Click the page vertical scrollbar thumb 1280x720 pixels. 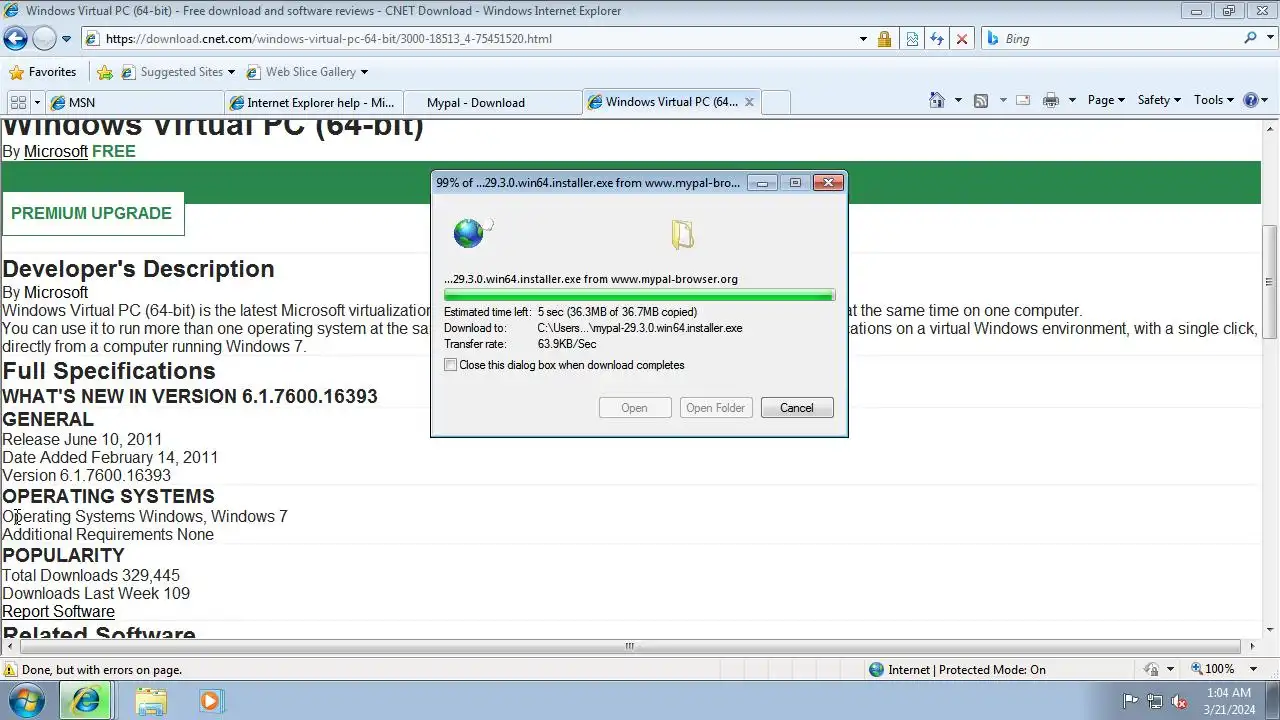(x=1270, y=282)
